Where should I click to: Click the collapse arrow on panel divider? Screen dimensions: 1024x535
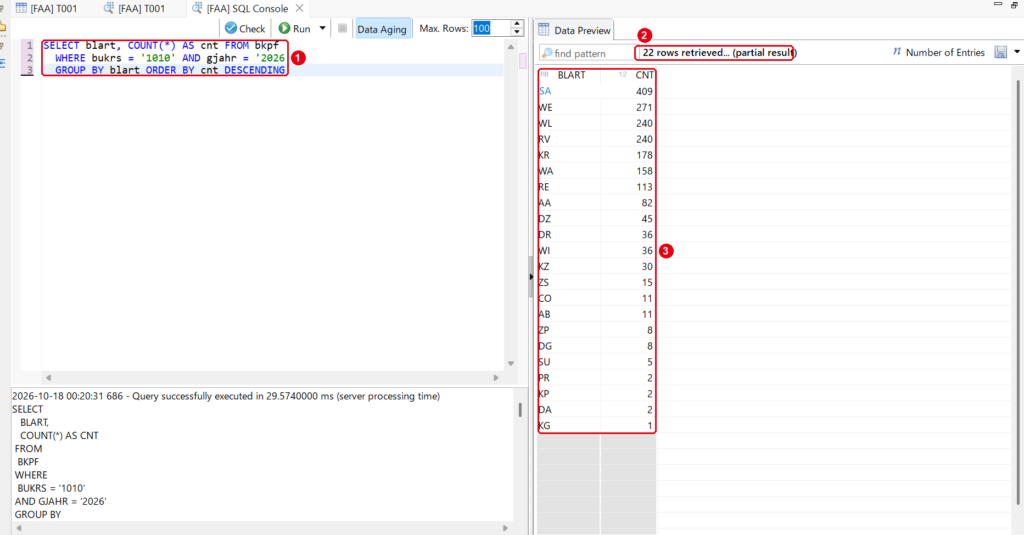pos(530,277)
